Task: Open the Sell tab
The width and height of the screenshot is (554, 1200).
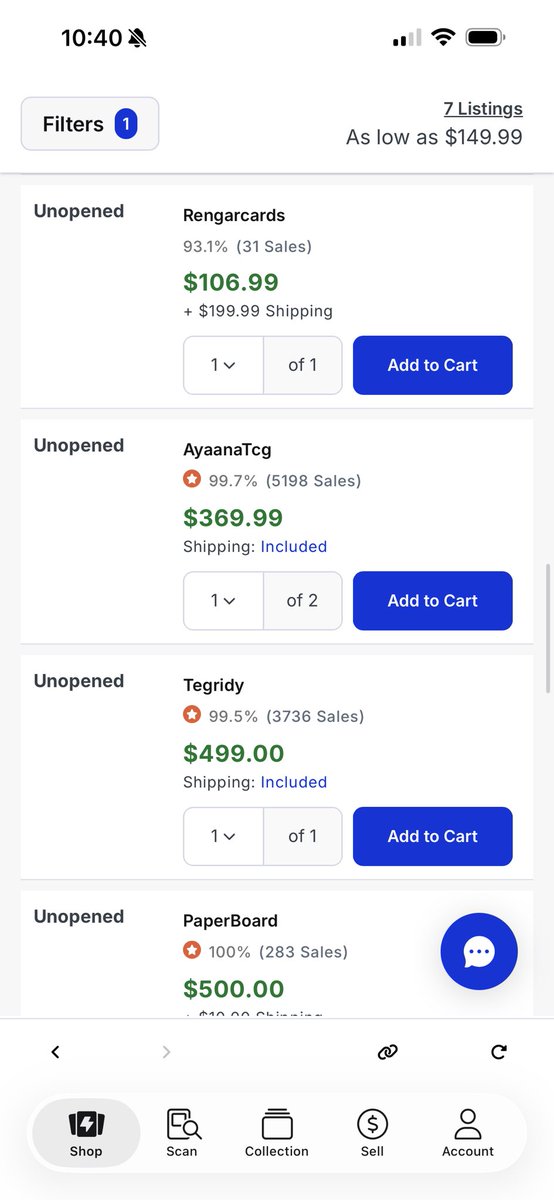Action: pos(372,1134)
